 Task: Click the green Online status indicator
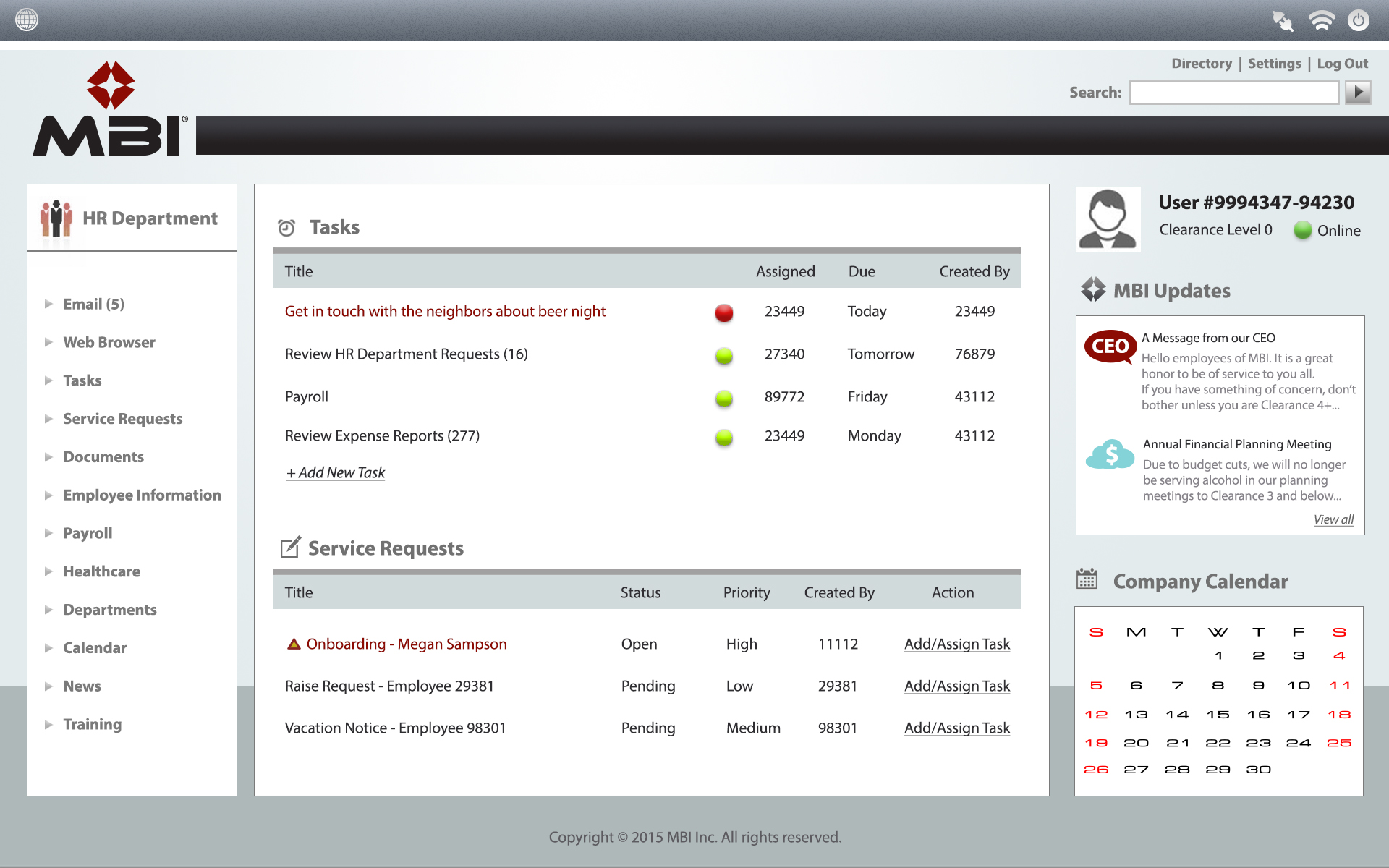[x=1302, y=230]
